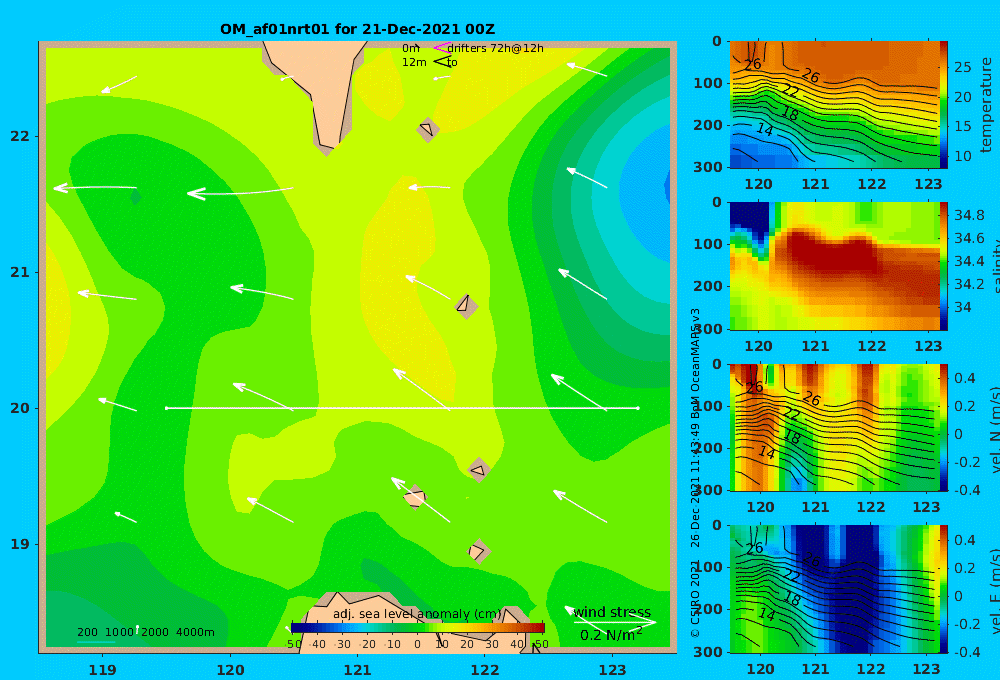Click the small island near 22N east of Taiwan
The width and height of the screenshot is (1000, 680).
427,129
